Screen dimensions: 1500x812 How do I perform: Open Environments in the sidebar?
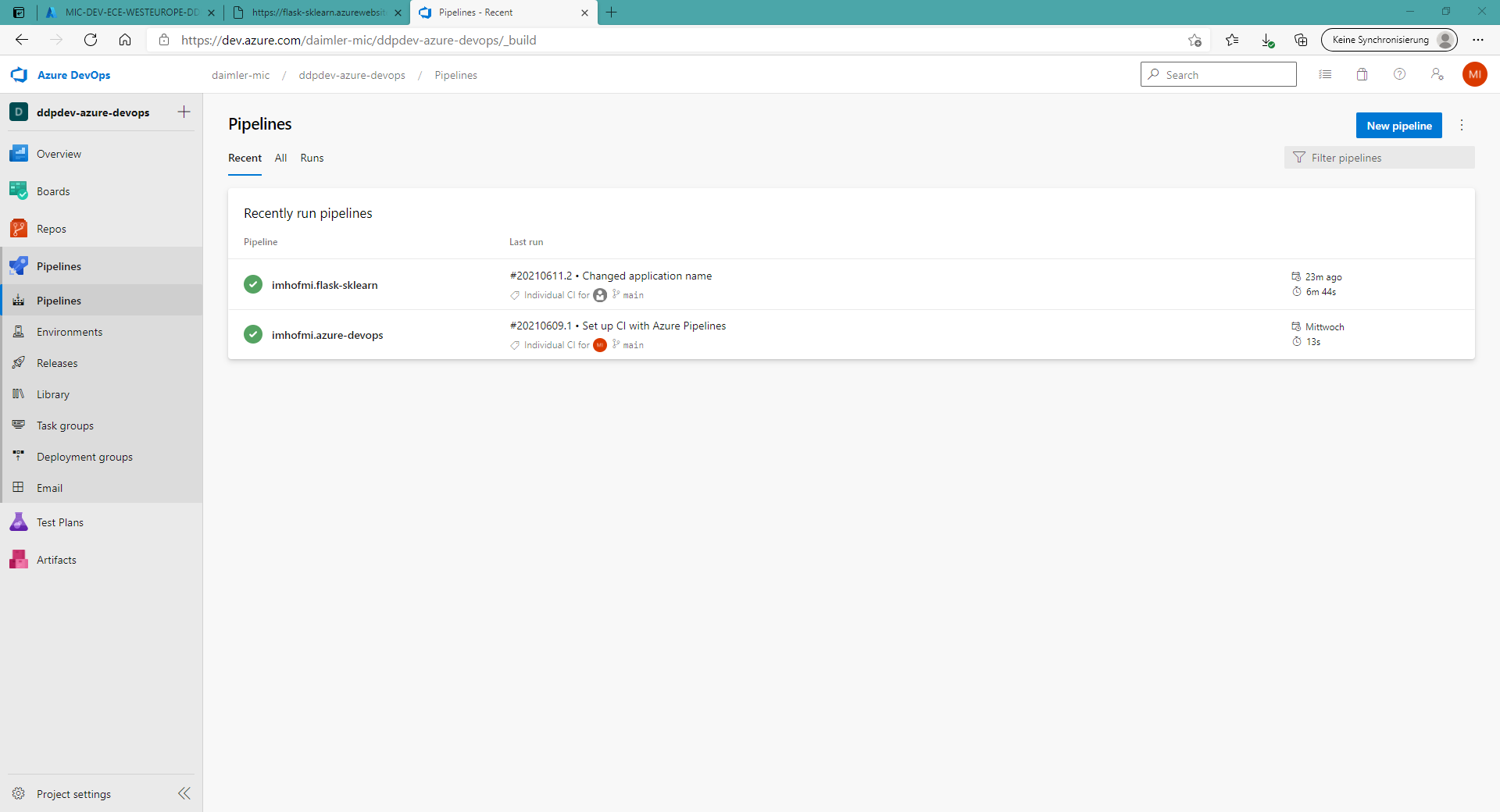pos(102,332)
